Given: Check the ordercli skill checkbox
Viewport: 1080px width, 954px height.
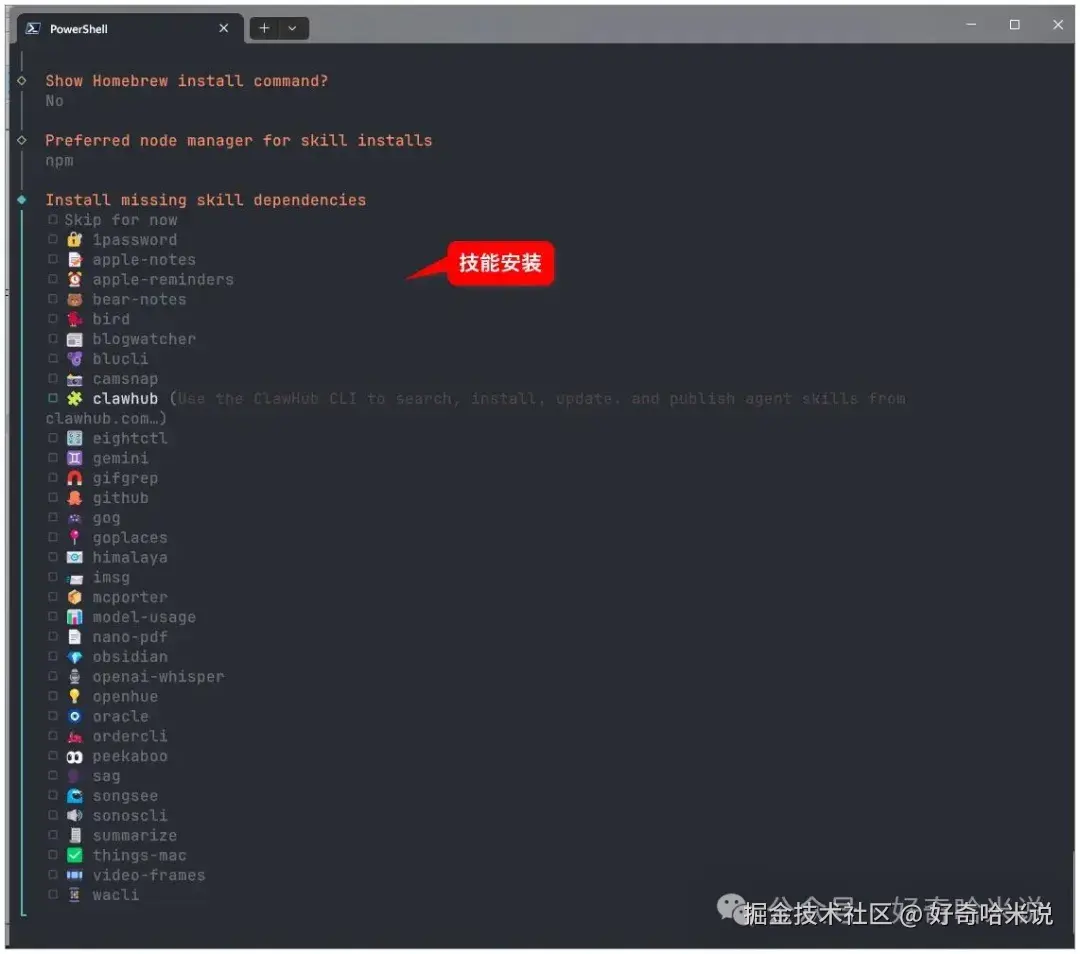Looking at the screenshot, I should click(x=53, y=736).
